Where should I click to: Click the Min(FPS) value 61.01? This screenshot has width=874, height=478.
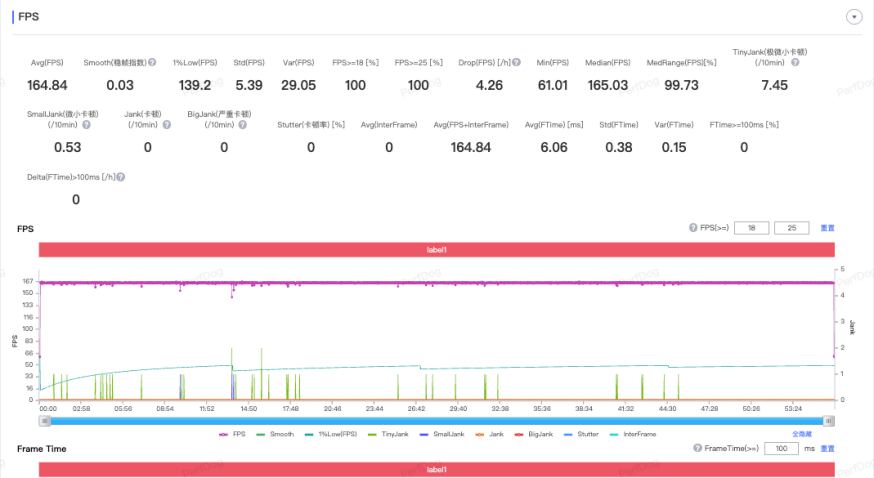[552, 85]
